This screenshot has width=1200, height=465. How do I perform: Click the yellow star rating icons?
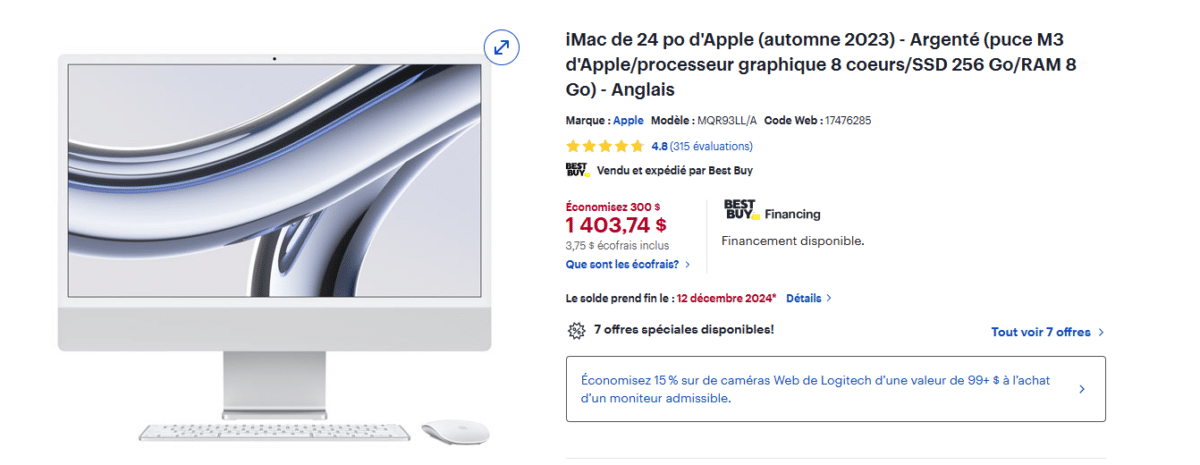pyautogui.click(x=605, y=146)
